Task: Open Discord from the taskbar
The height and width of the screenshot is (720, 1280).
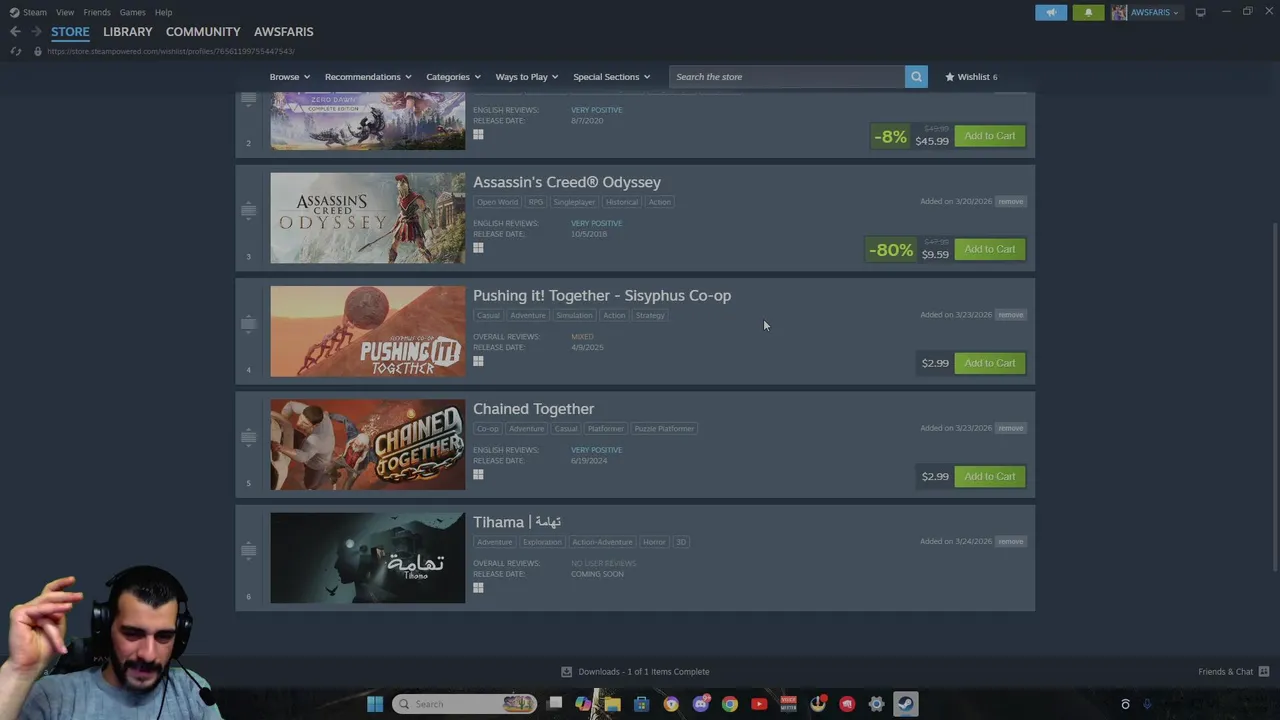Action: pyautogui.click(x=701, y=704)
